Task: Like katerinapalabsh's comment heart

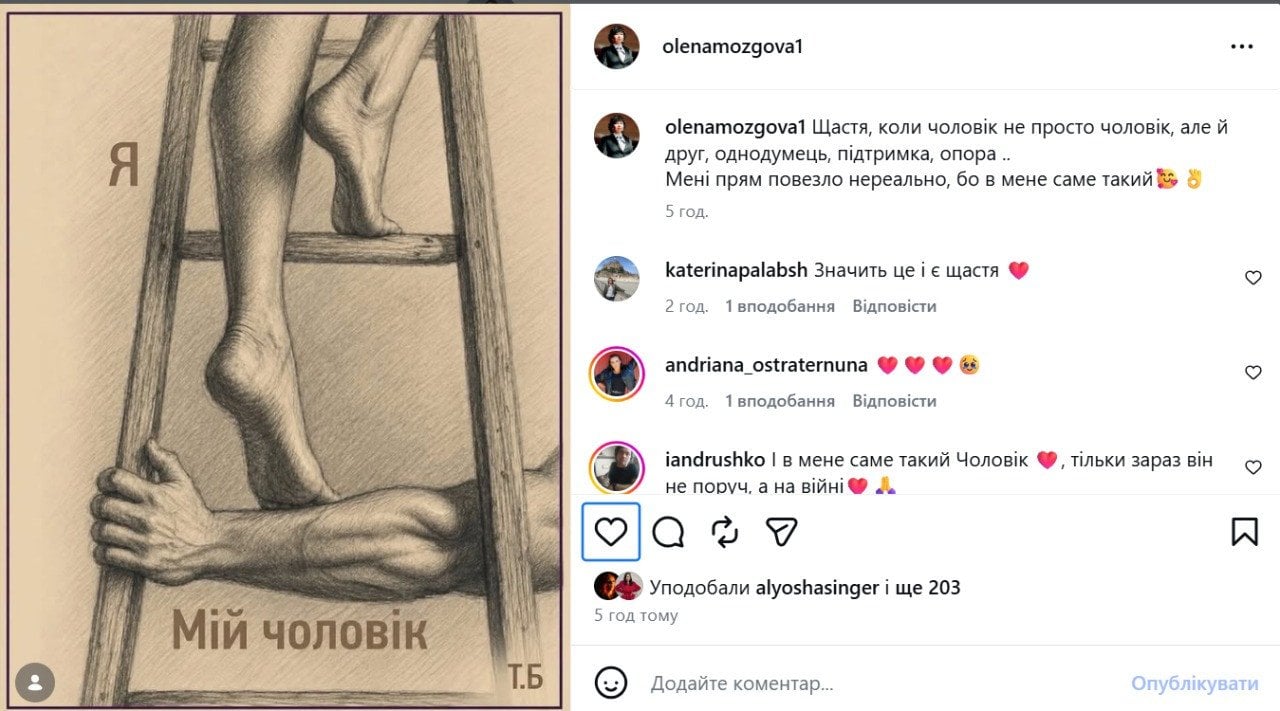Action: tap(1253, 278)
